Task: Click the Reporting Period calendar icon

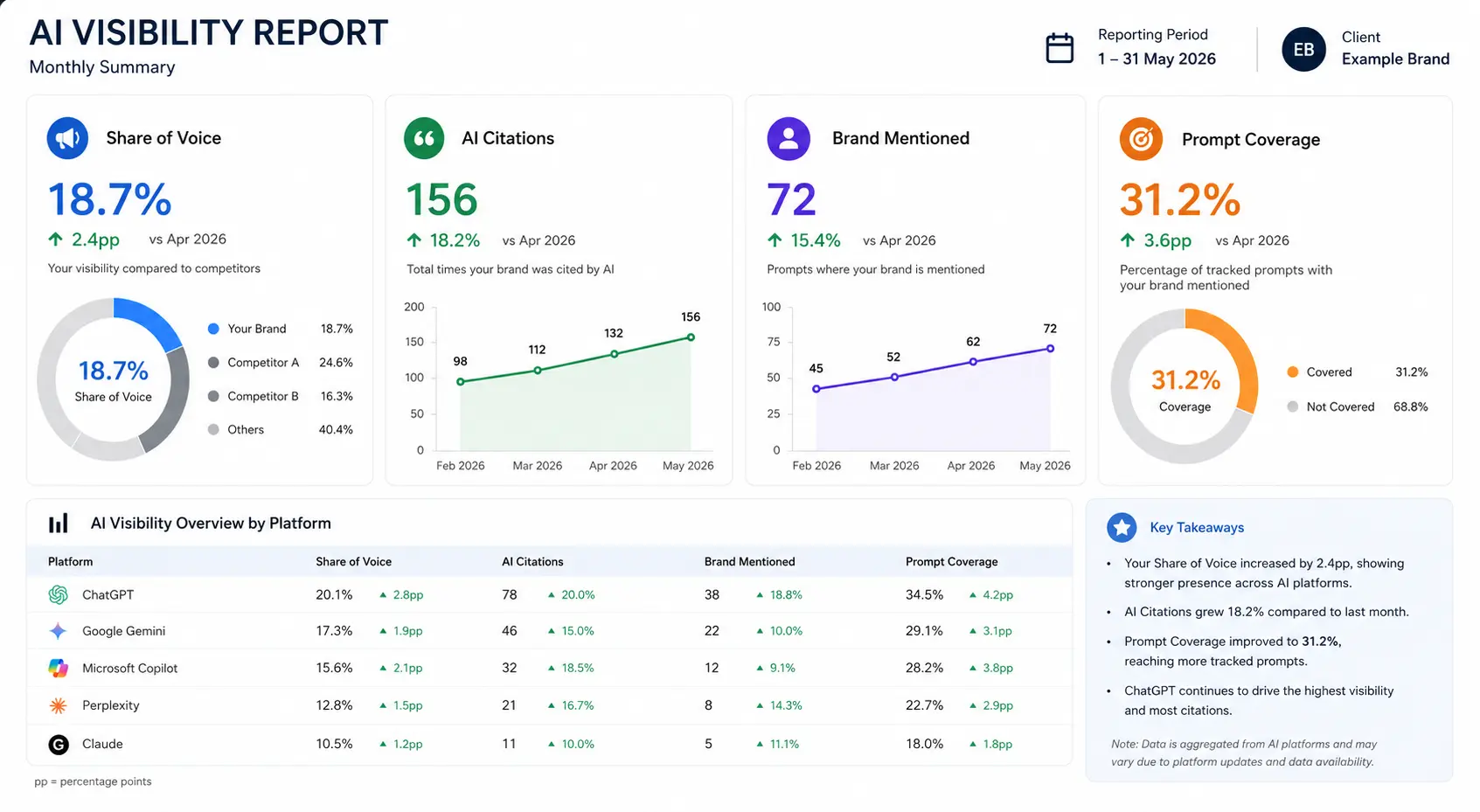Action: tap(1060, 47)
